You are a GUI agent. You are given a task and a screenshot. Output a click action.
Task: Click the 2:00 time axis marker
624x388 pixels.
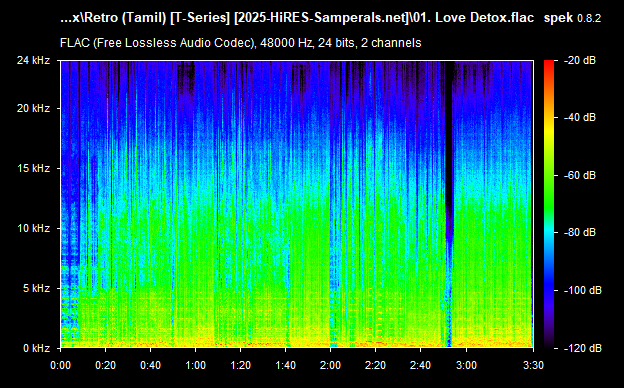tap(330, 365)
